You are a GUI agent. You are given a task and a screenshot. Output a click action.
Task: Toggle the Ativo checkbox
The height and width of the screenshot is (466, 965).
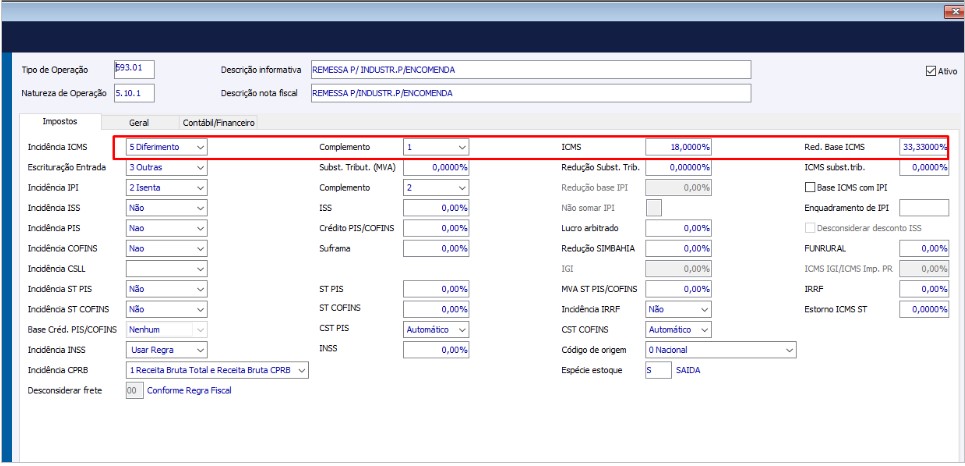(x=931, y=72)
